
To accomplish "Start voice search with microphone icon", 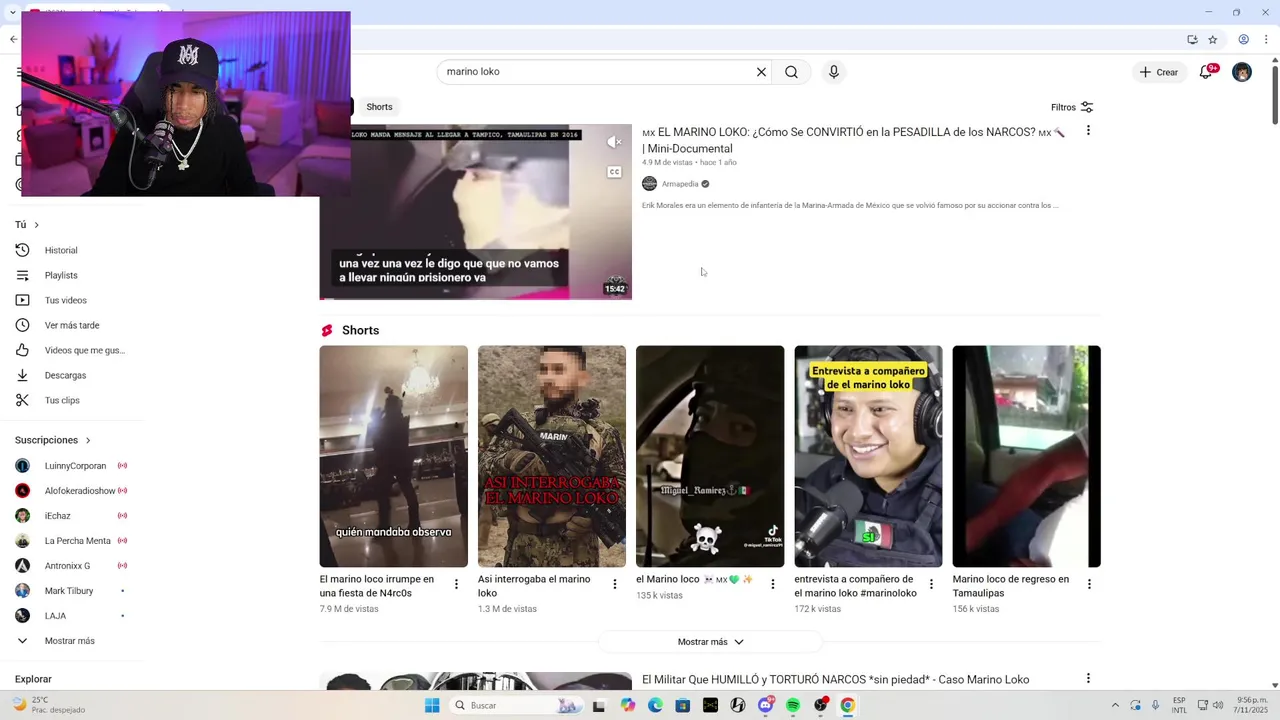I will tap(834, 72).
